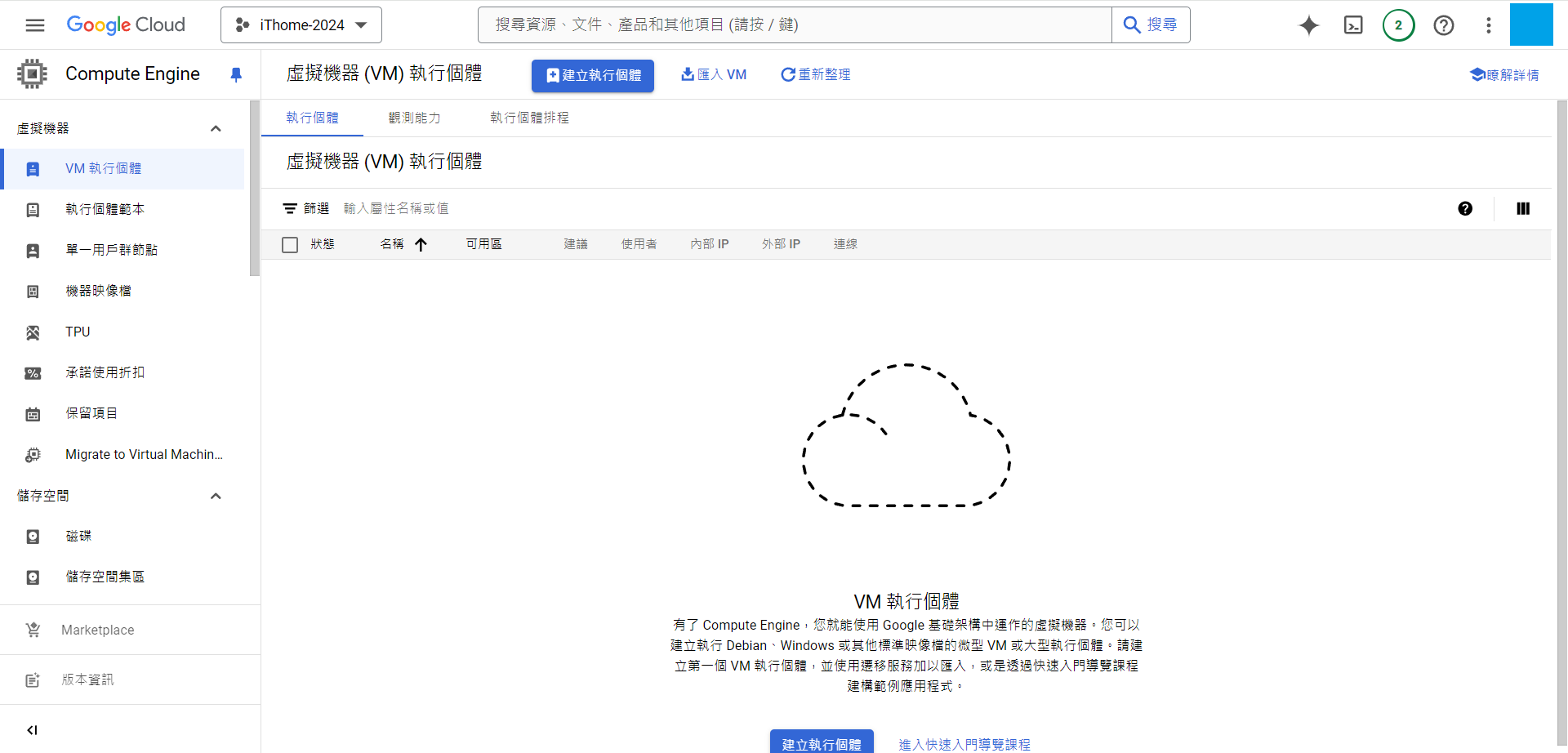
Task: Open the help question mark icon in the header
Action: click(1444, 25)
